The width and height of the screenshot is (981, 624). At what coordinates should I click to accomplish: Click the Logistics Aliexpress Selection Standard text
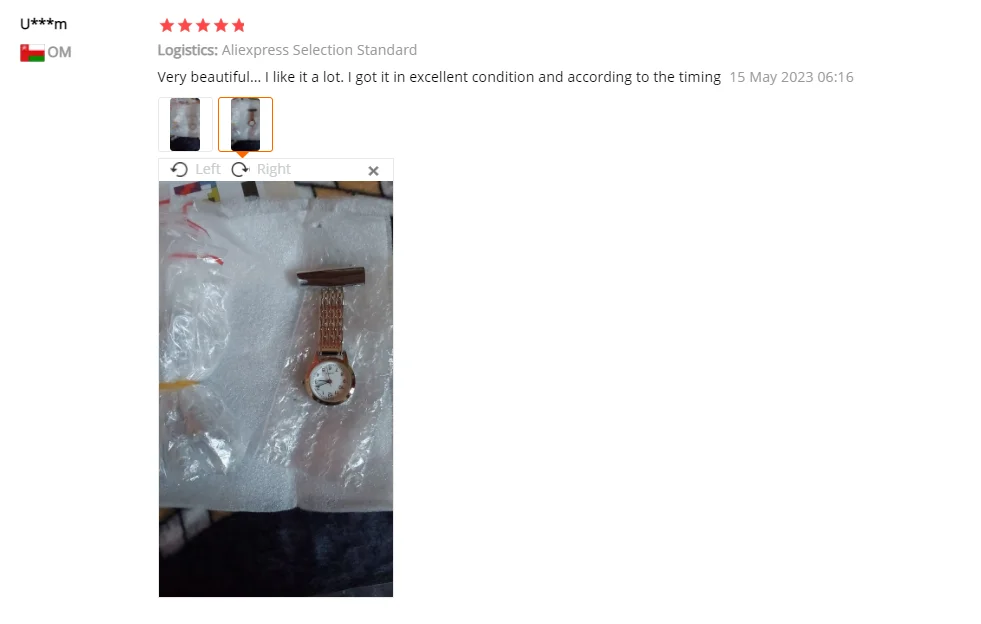pyautogui.click(x=287, y=50)
